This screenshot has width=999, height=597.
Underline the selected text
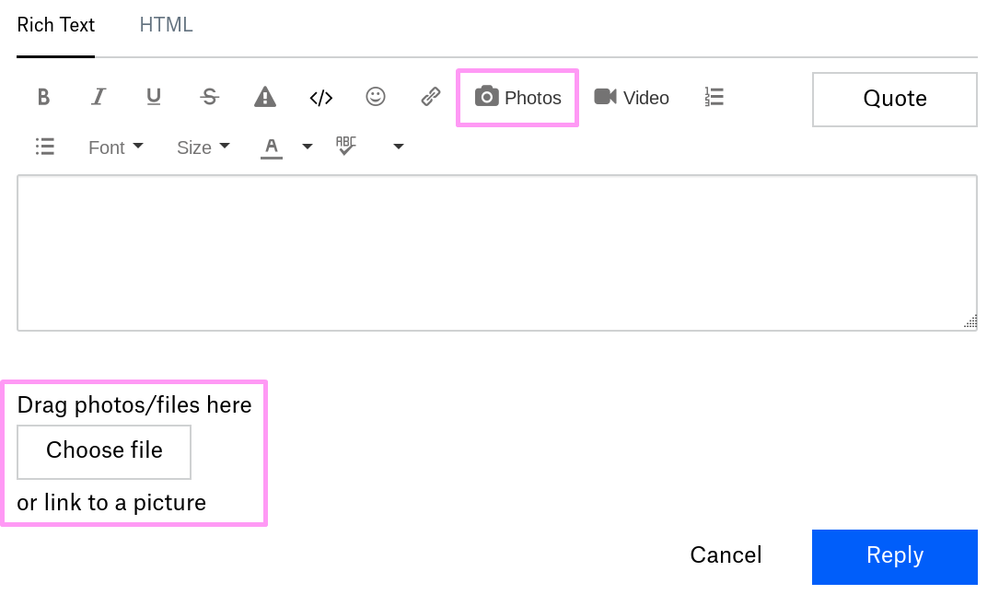click(x=153, y=97)
